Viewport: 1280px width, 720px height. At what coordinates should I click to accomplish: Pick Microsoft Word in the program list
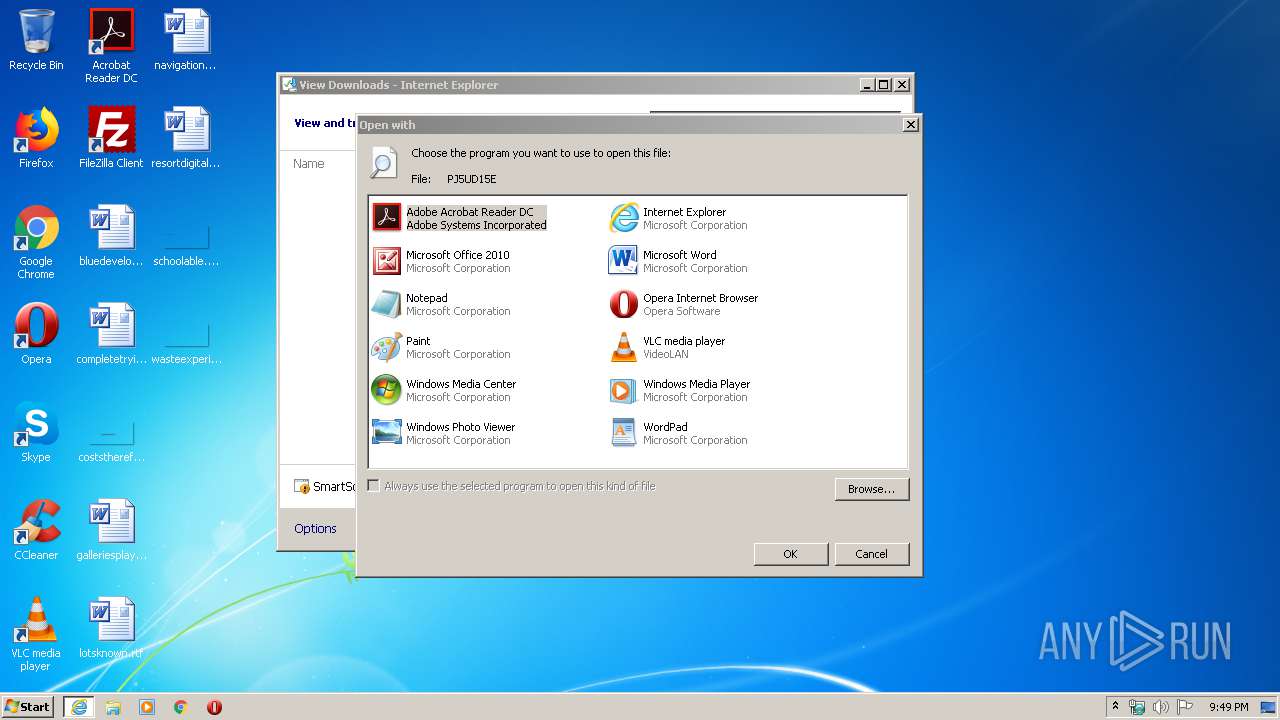pos(680,261)
